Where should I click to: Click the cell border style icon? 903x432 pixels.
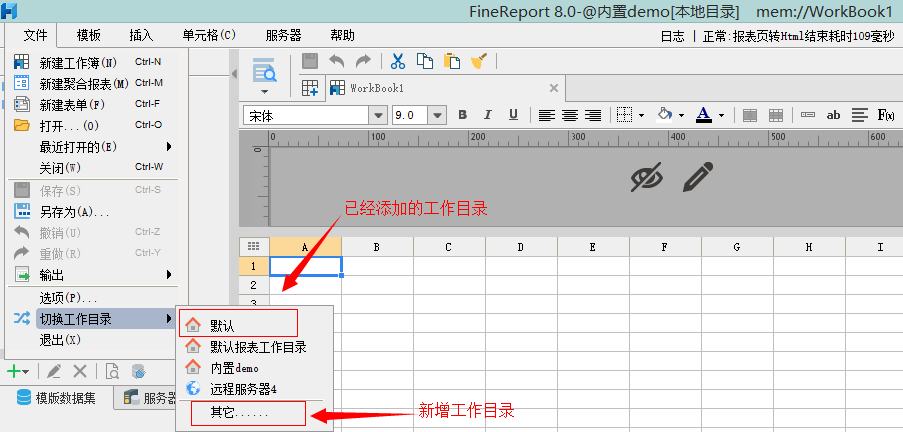pos(624,115)
